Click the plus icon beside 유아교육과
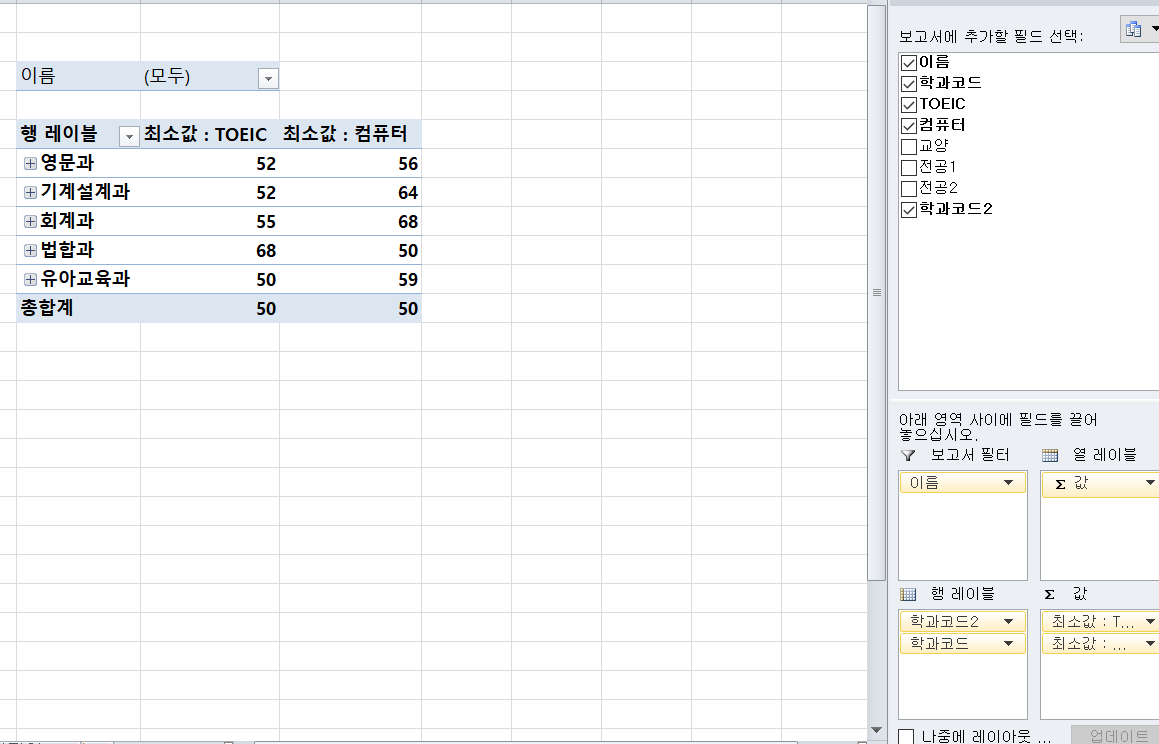1159x744 pixels. click(30, 279)
